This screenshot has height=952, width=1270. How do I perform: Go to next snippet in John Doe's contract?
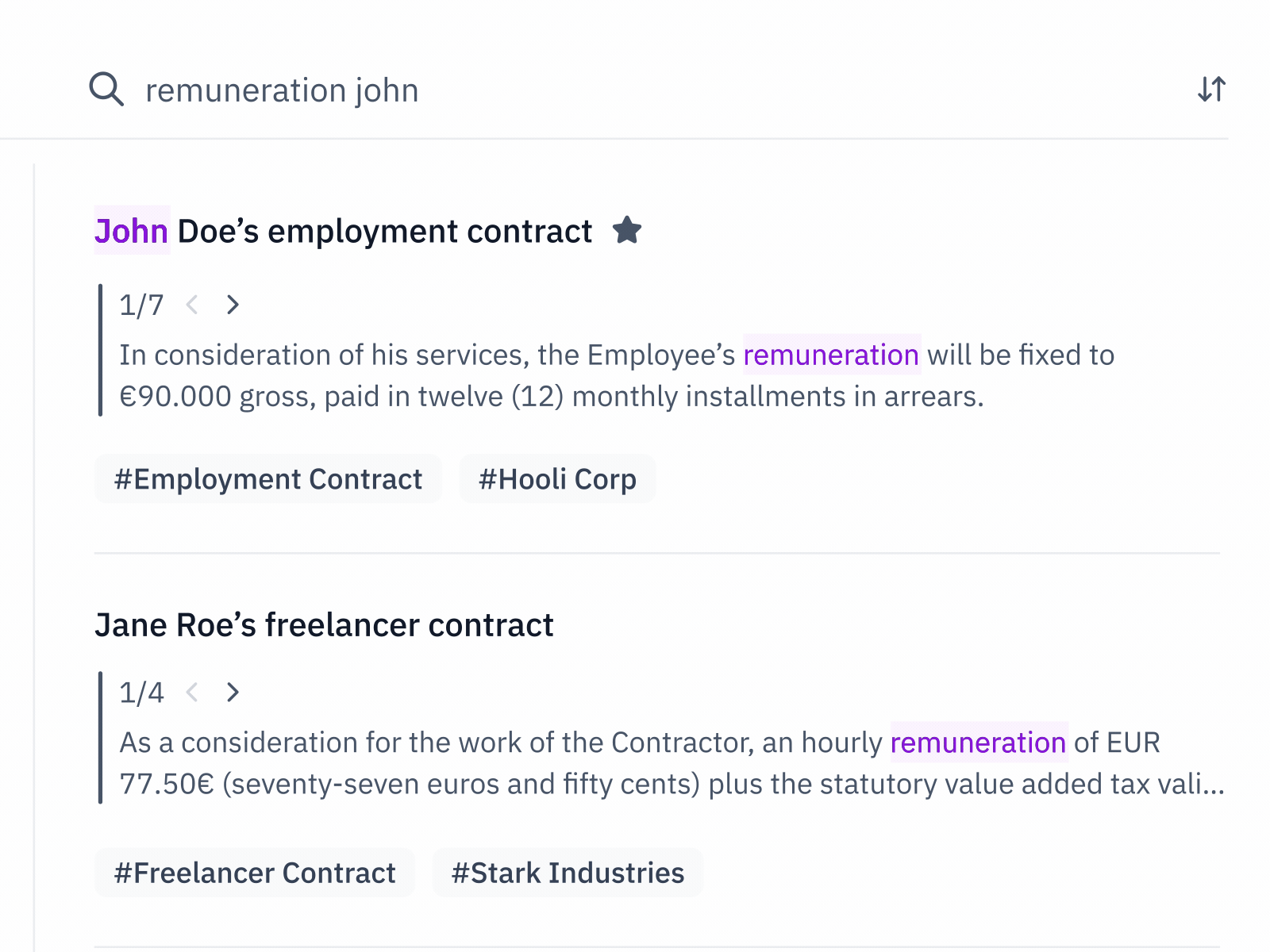233,305
